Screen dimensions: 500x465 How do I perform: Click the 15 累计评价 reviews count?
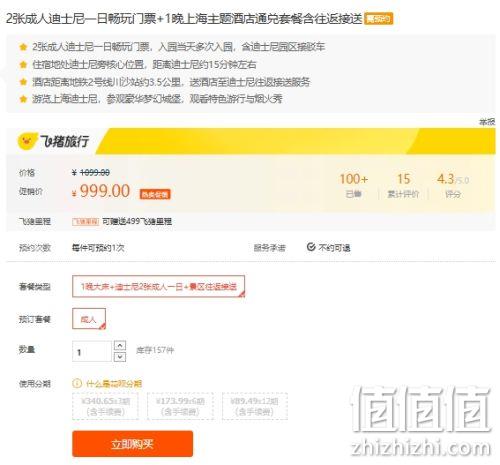coord(403,185)
